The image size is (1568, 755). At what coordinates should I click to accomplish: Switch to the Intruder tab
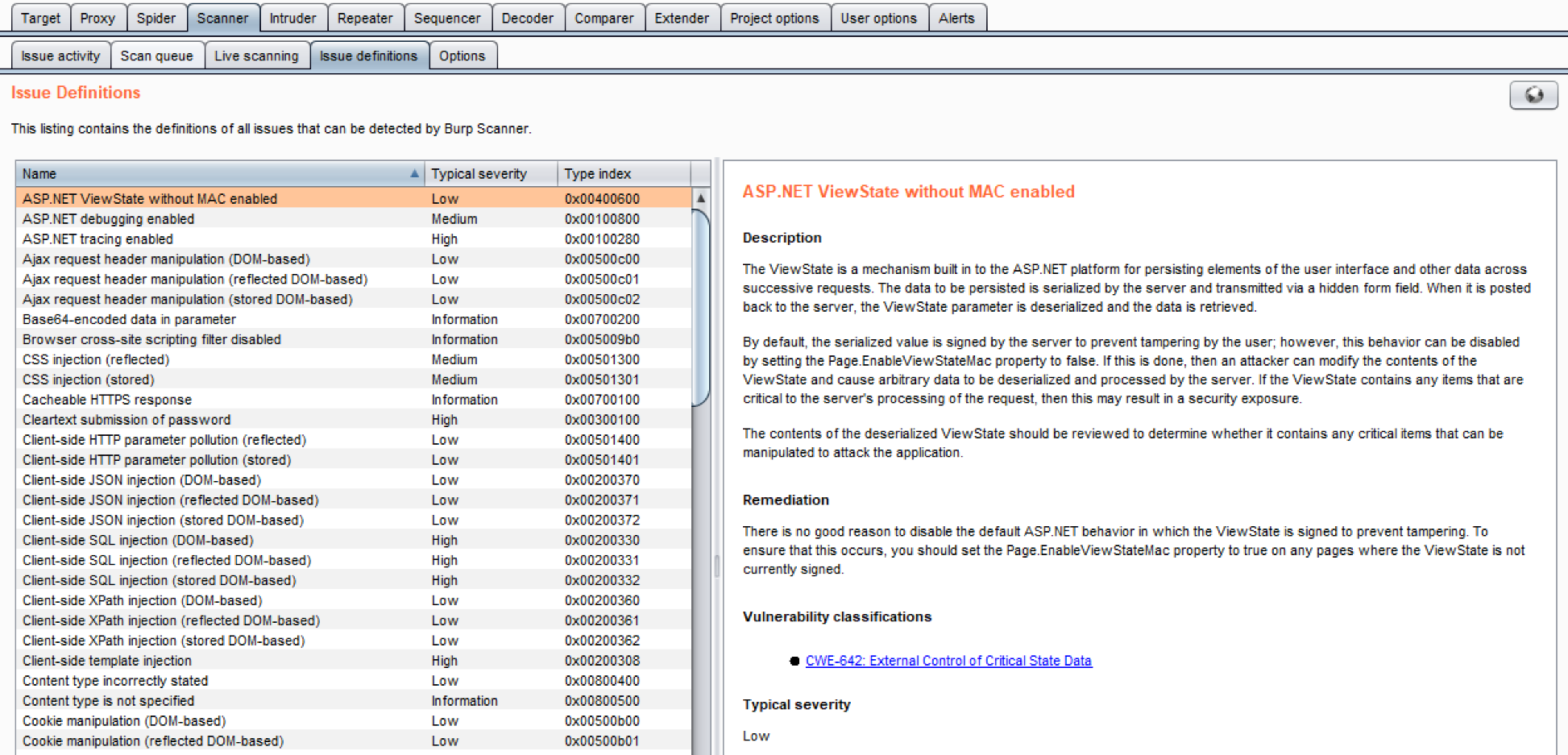(x=292, y=18)
